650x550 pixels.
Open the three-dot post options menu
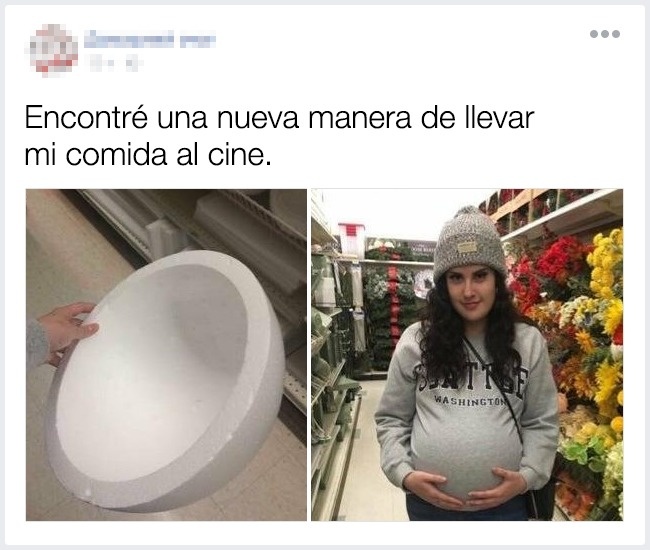[x=605, y=34]
